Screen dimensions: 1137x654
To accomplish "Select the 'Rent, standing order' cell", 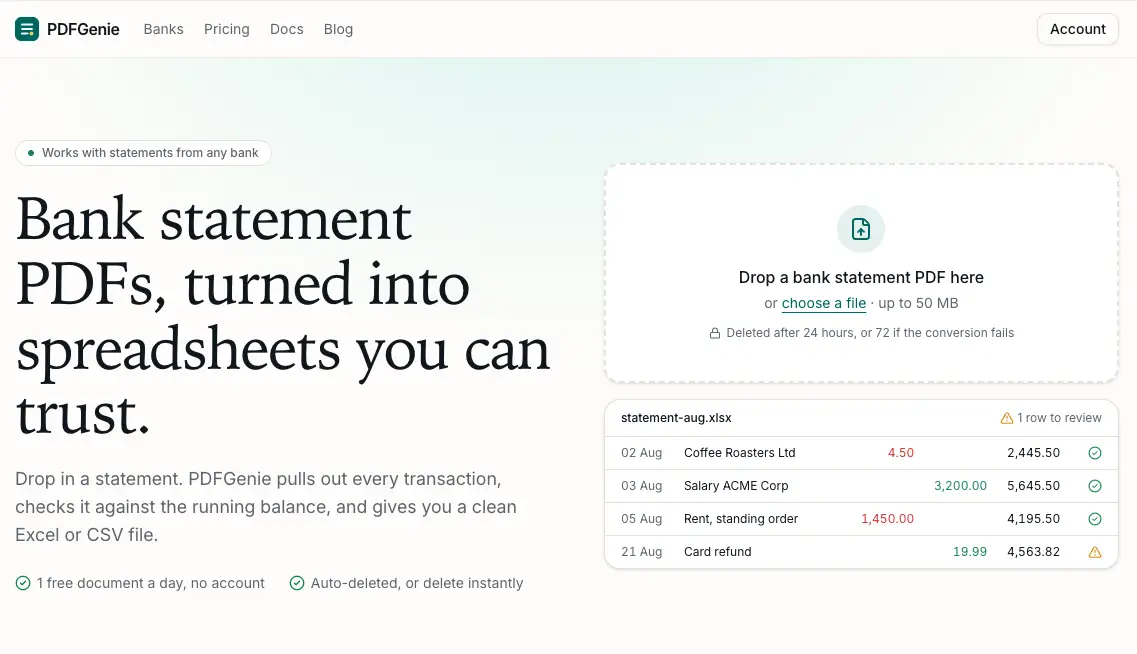I will click(741, 519).
